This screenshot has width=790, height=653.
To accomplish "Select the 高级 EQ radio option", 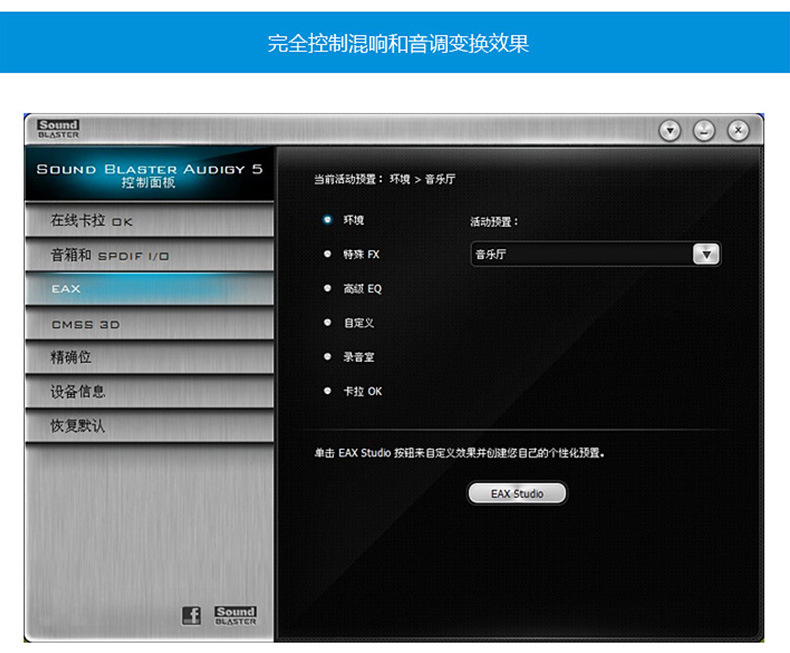I will click(x=327, y=288).
